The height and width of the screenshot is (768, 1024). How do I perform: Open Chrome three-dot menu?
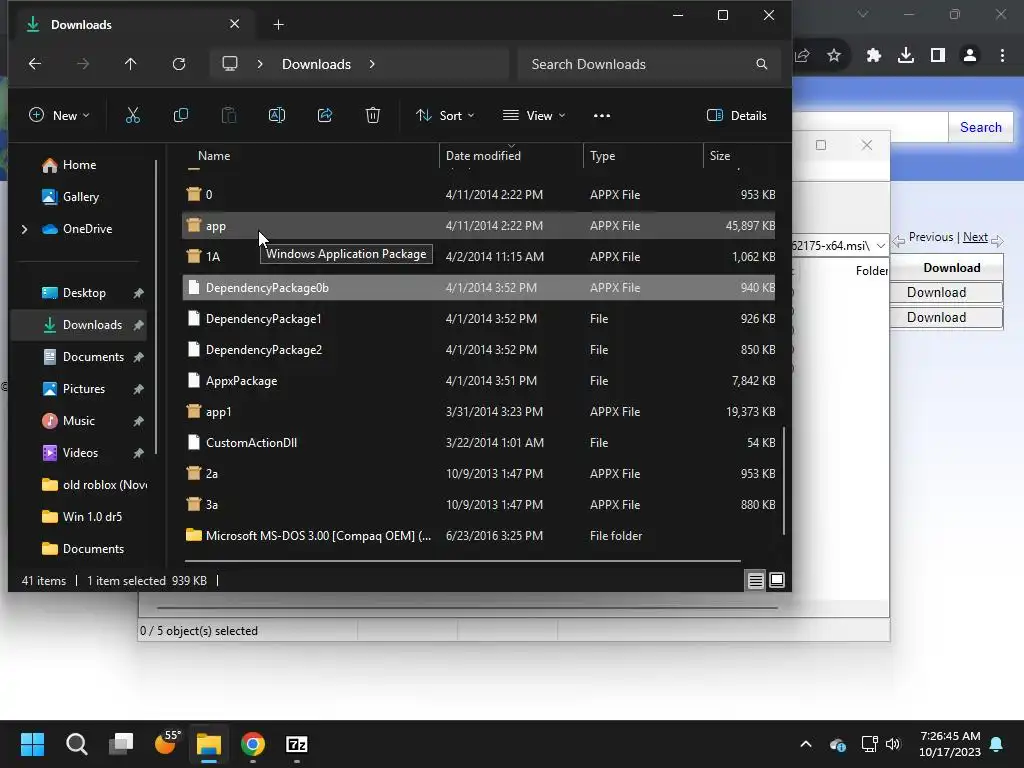click(1002, 56)
